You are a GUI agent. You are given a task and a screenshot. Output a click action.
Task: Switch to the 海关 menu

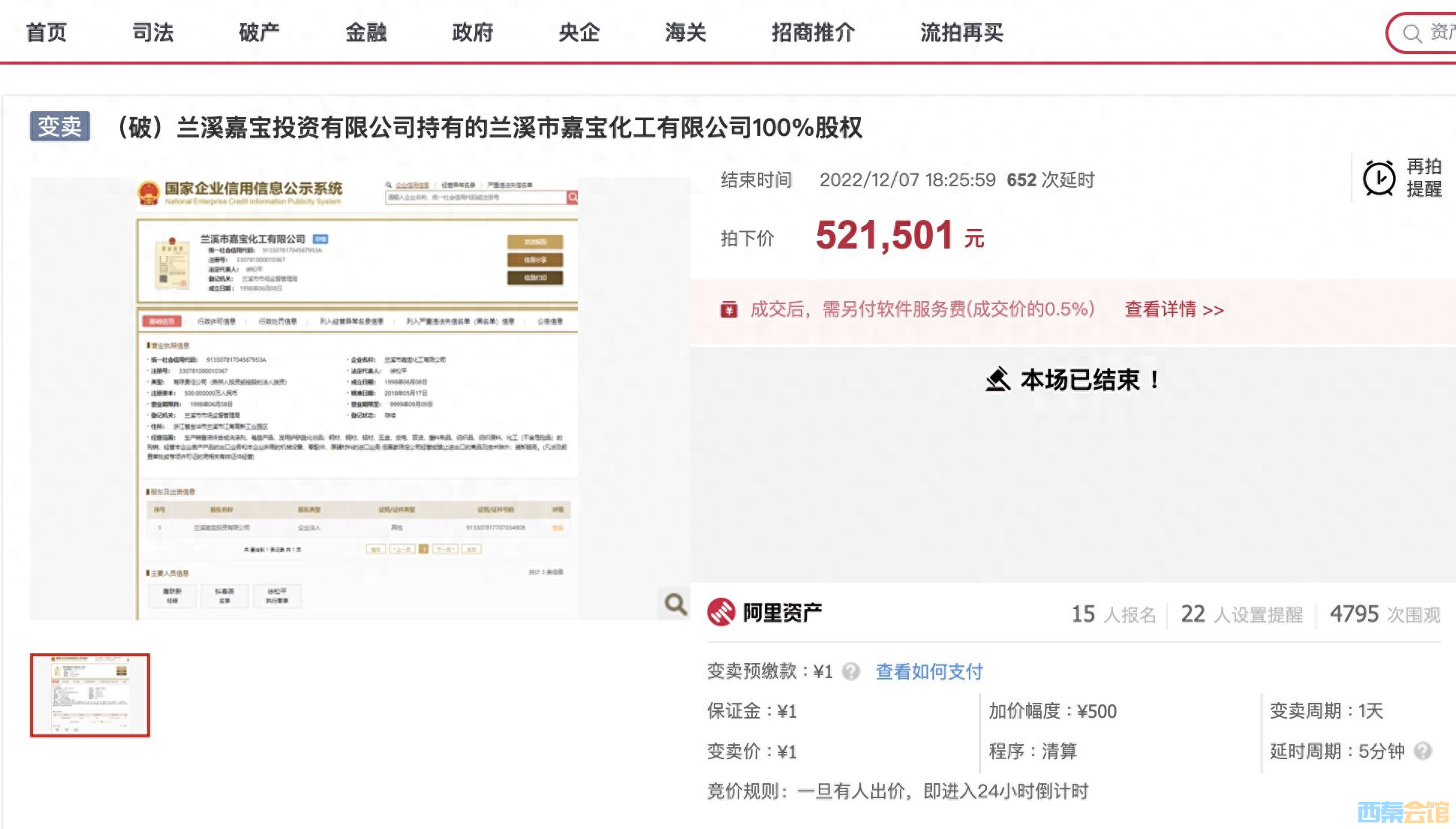(685, 32)
